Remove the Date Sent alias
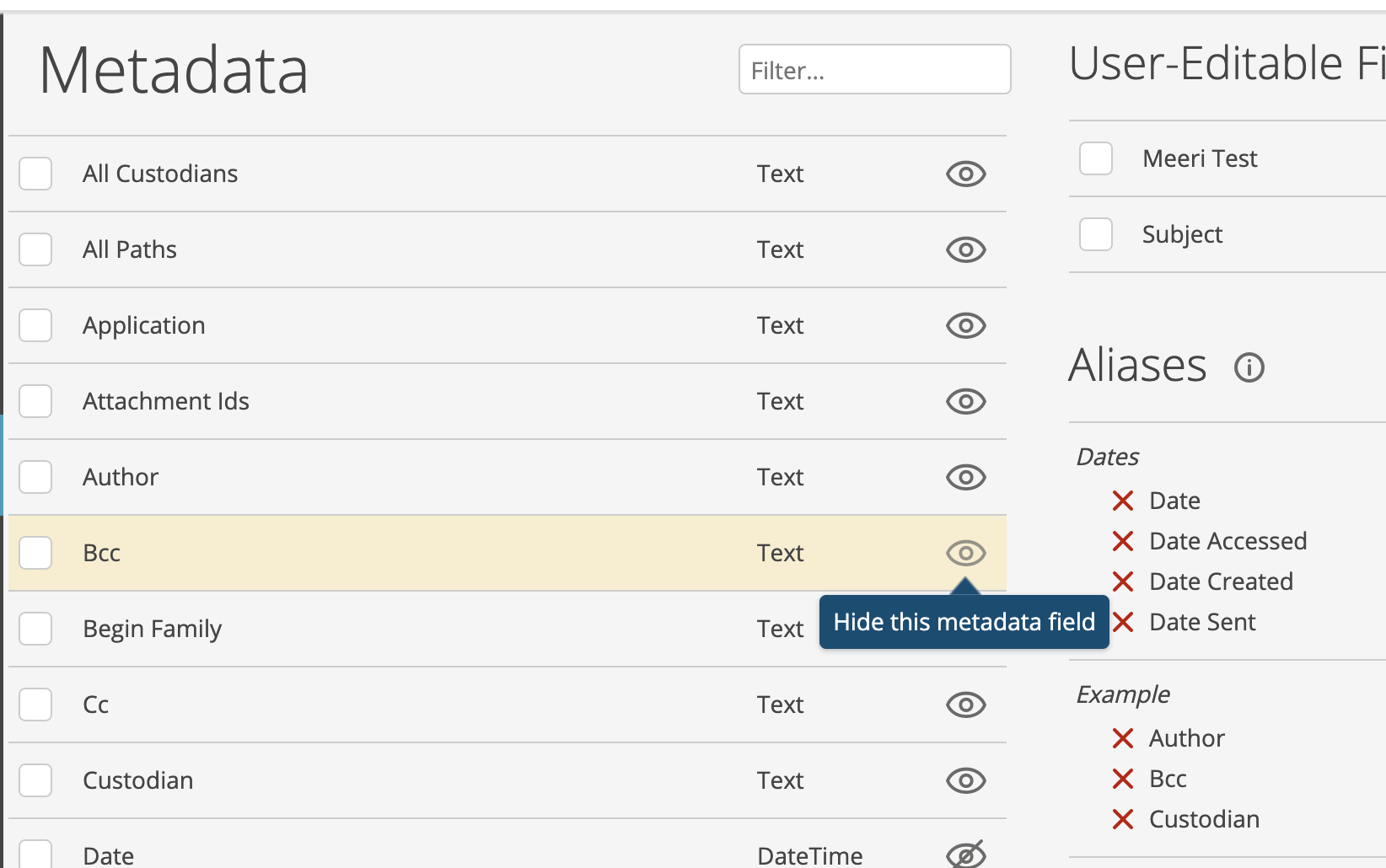Viewport: 1386px width, 868px height. click(1123, 622)
